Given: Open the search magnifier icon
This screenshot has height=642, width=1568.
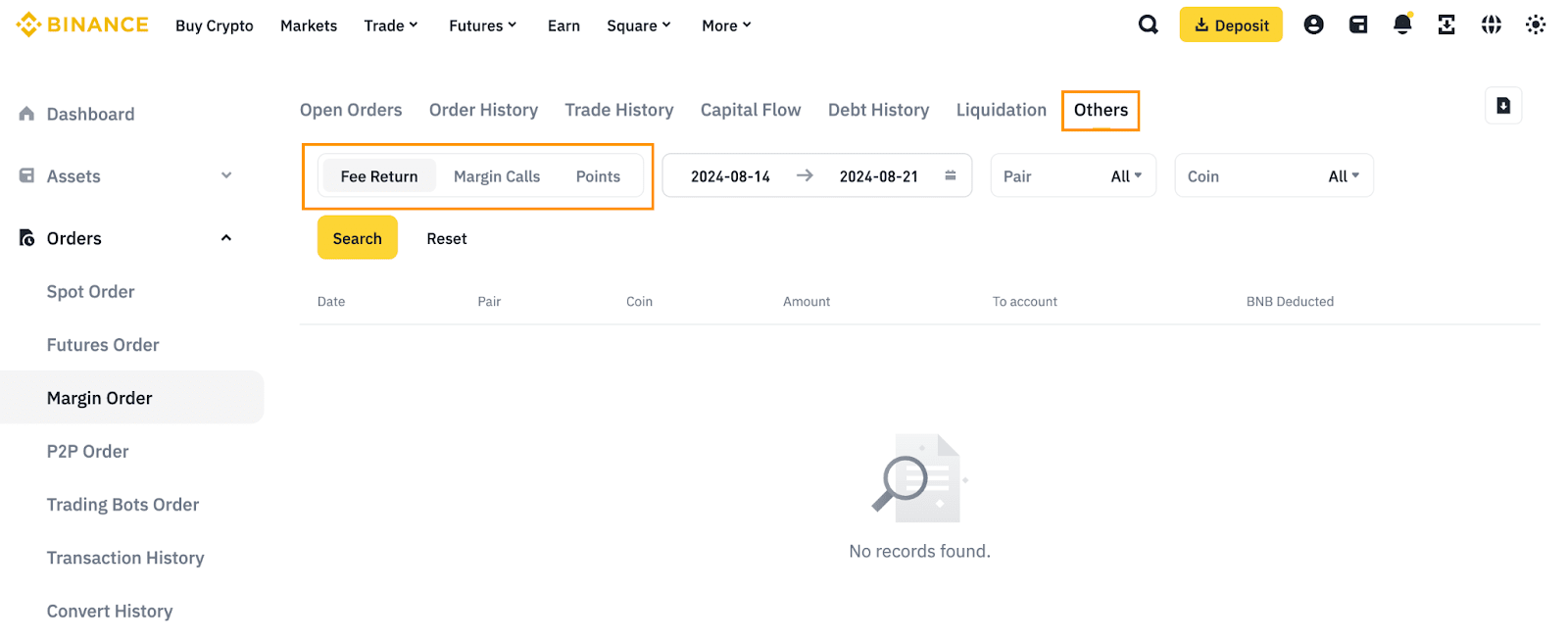Looking at the screenshot, I should click(1149, 25).
